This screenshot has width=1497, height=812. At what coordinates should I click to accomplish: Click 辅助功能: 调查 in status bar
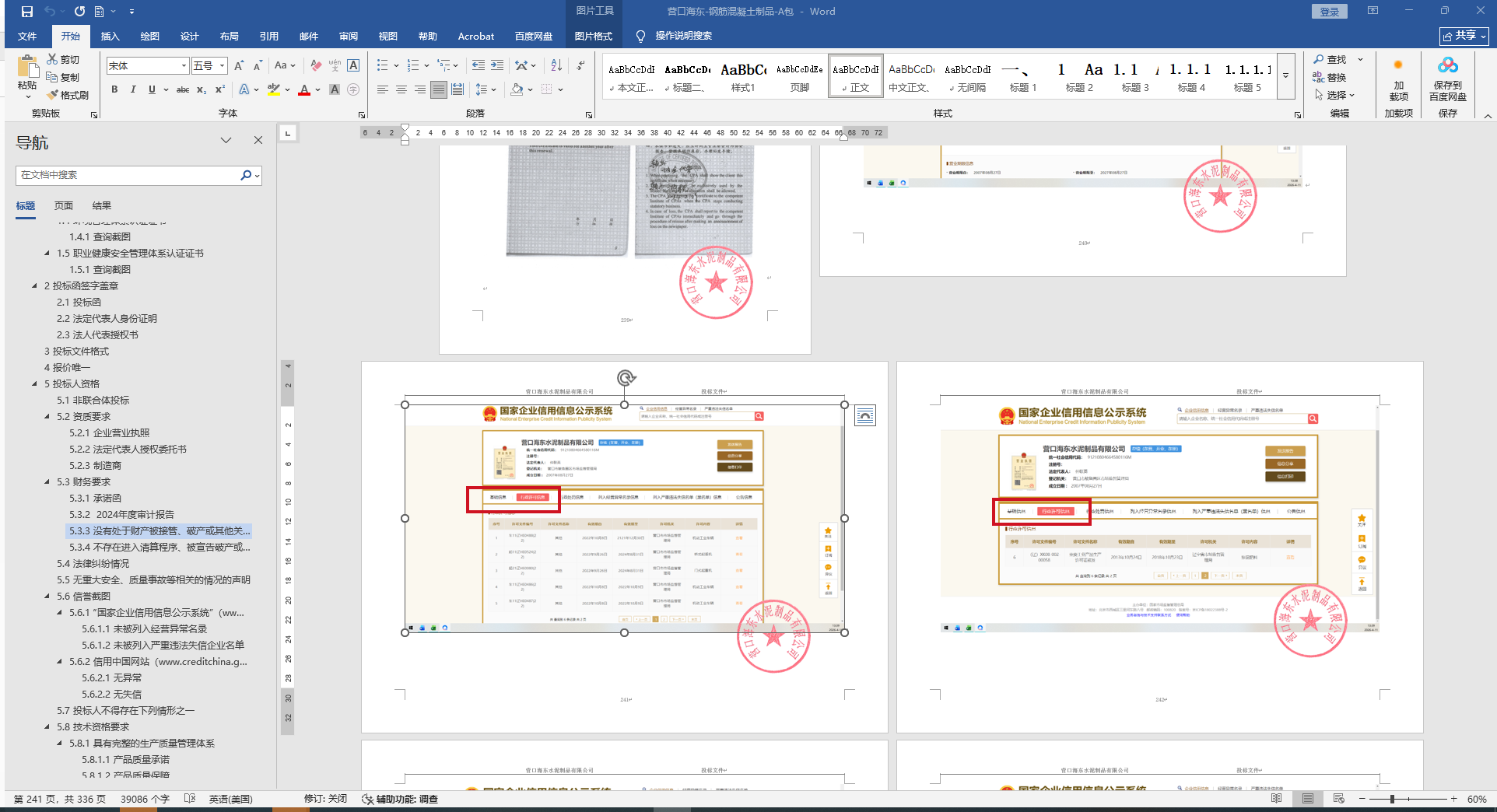point(400,799)
